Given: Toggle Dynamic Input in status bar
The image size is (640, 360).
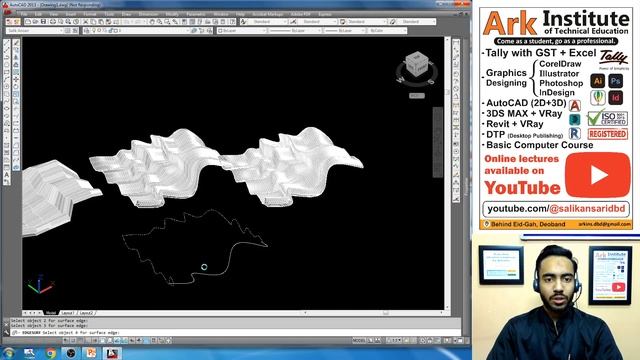Looking at the screenshot, I should pyautogui.click(x=132, y=340).
